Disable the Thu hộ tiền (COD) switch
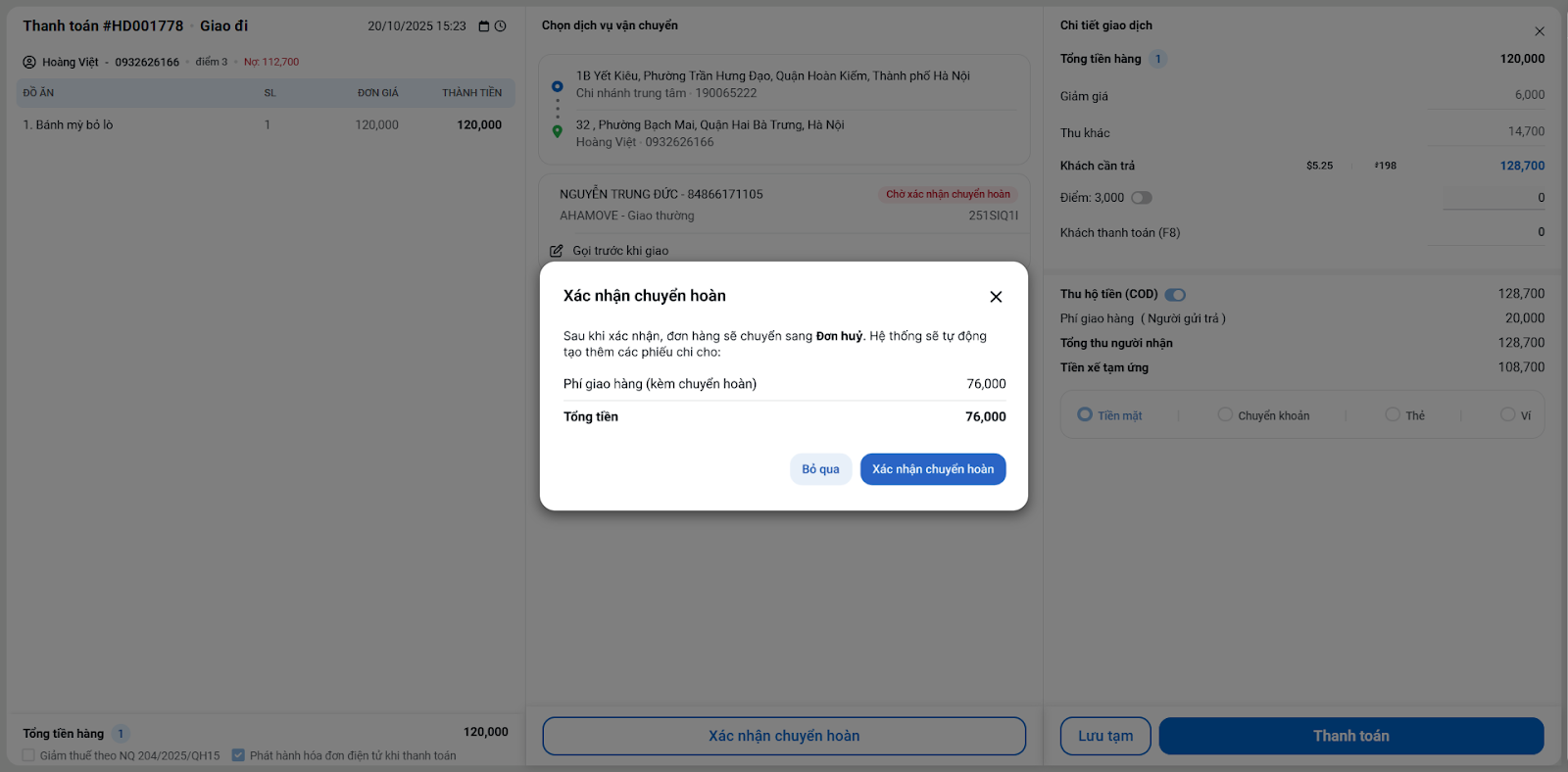Screen dimensions: 1568x772 pyautogui.click(x=1175, y=295)
